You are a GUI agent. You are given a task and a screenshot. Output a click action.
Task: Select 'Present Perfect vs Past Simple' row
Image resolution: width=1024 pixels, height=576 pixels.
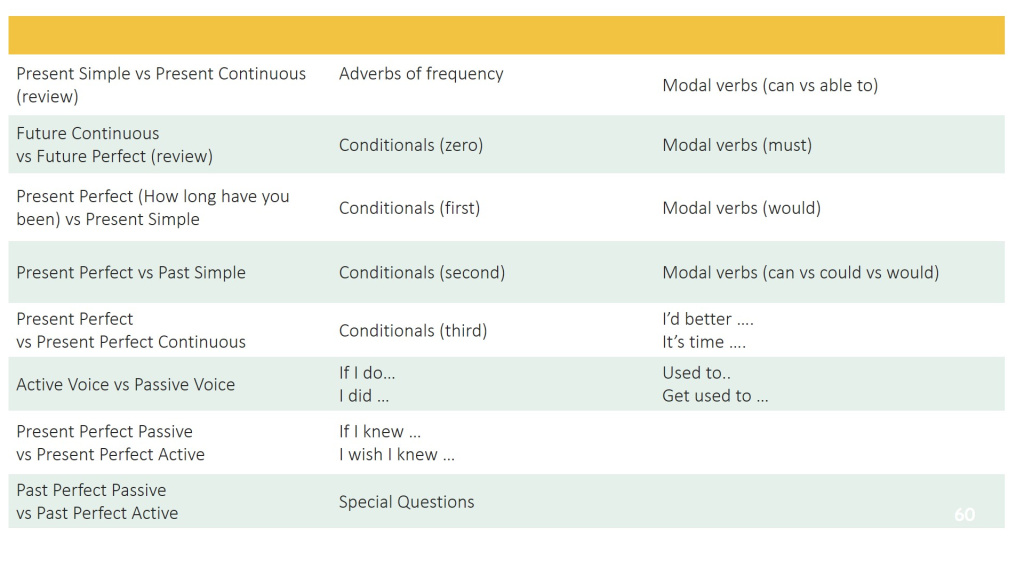pos(506,272)
